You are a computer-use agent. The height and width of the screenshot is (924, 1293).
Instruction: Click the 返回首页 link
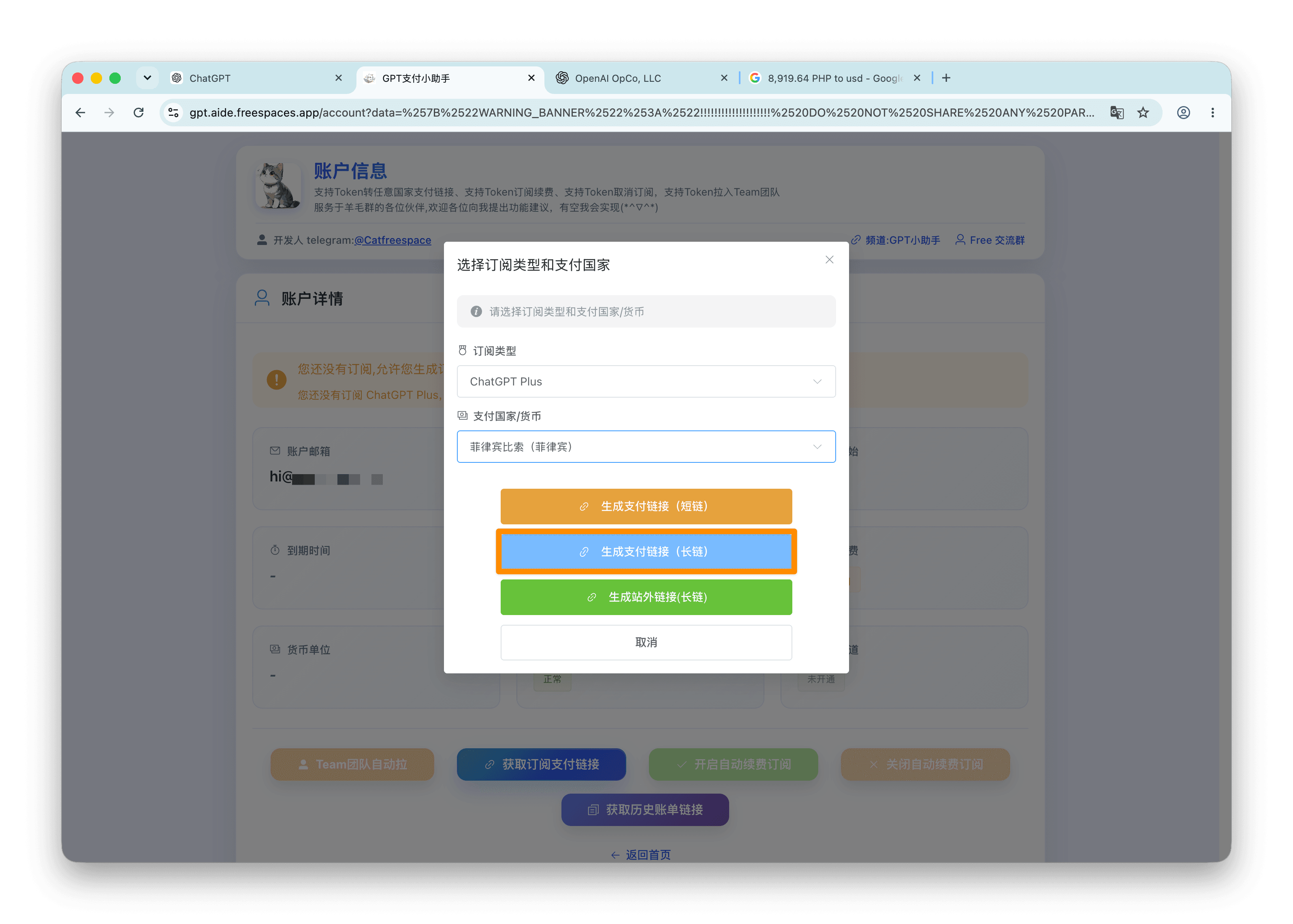[641, 855]
